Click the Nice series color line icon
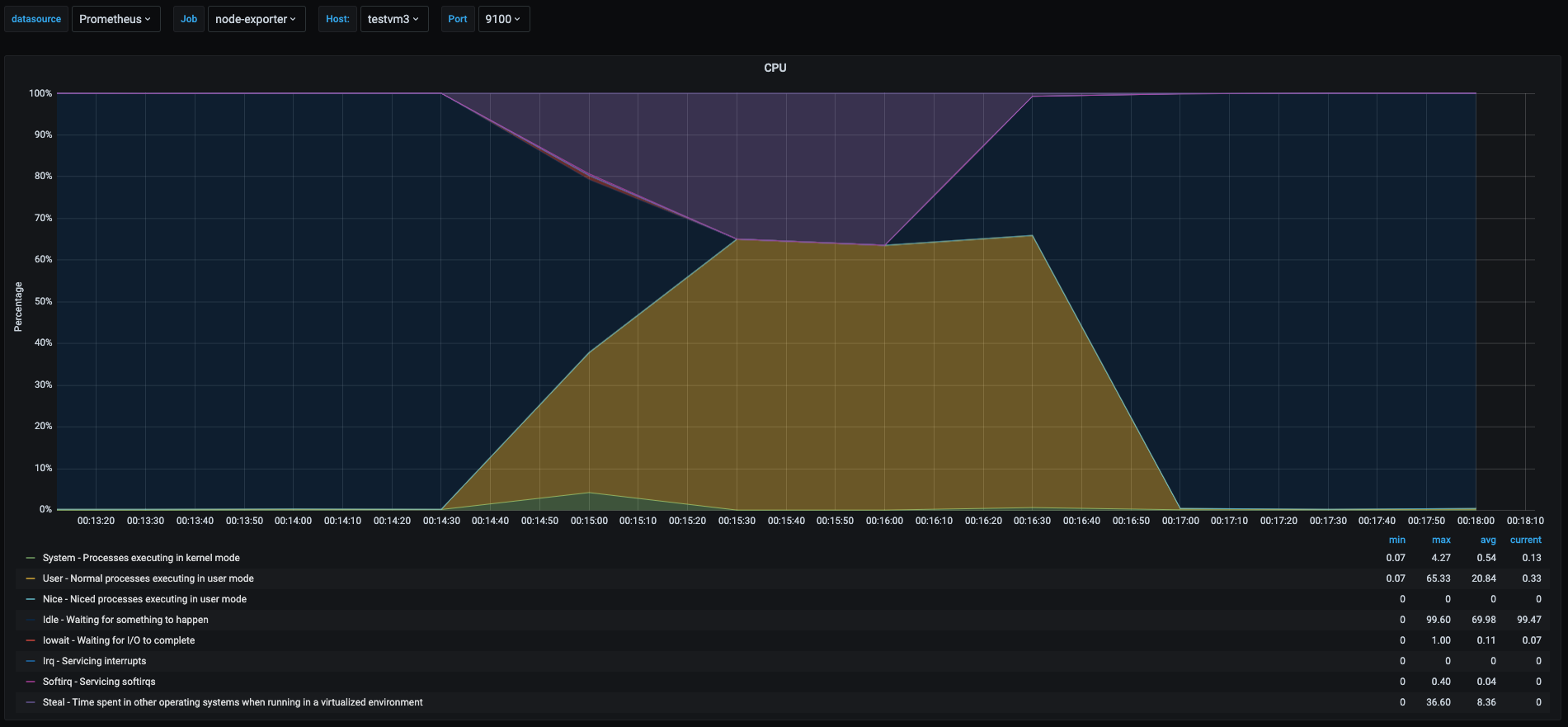 click(x=31, y=599)
